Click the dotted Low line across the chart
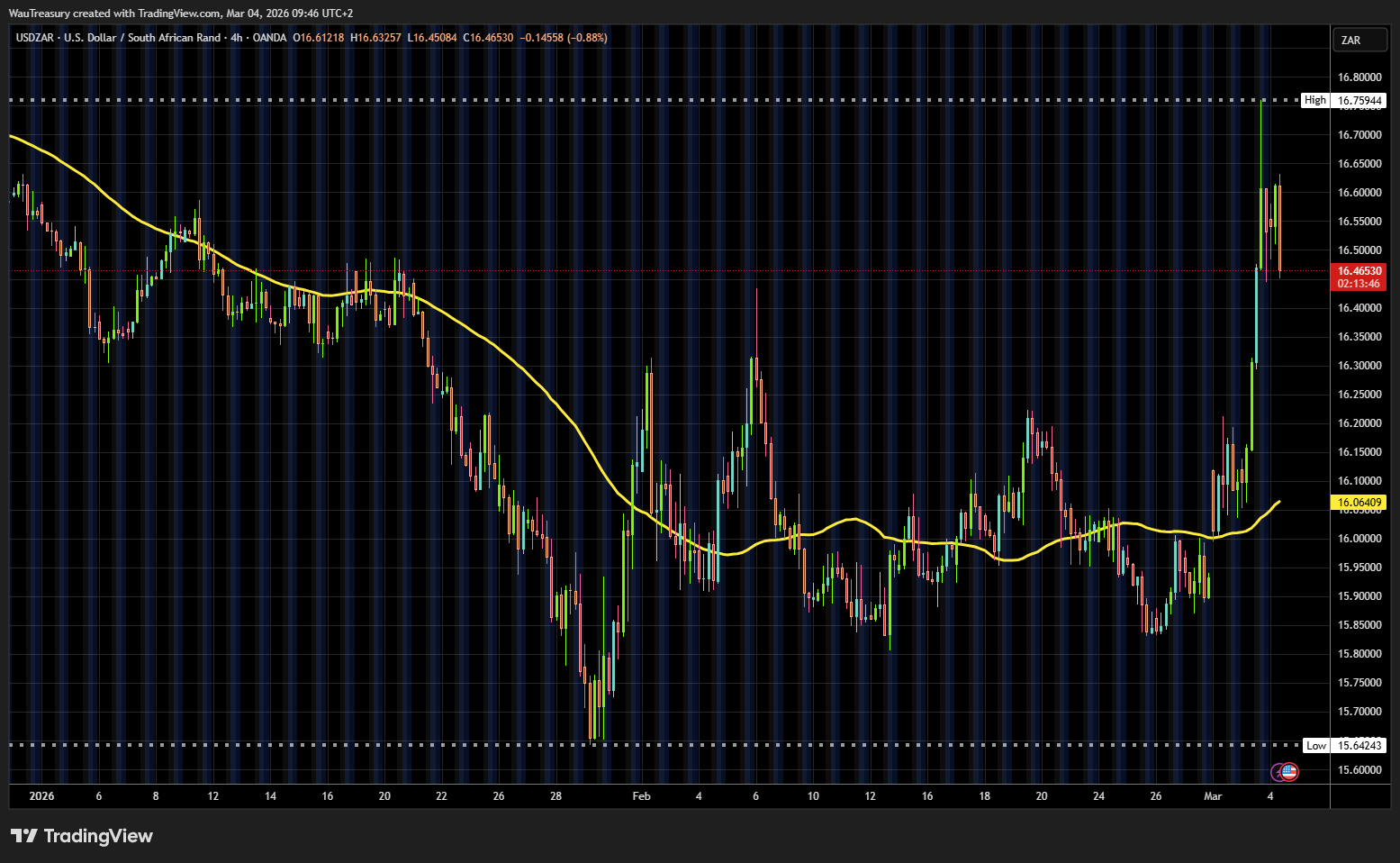 click(x=655, y=745)
